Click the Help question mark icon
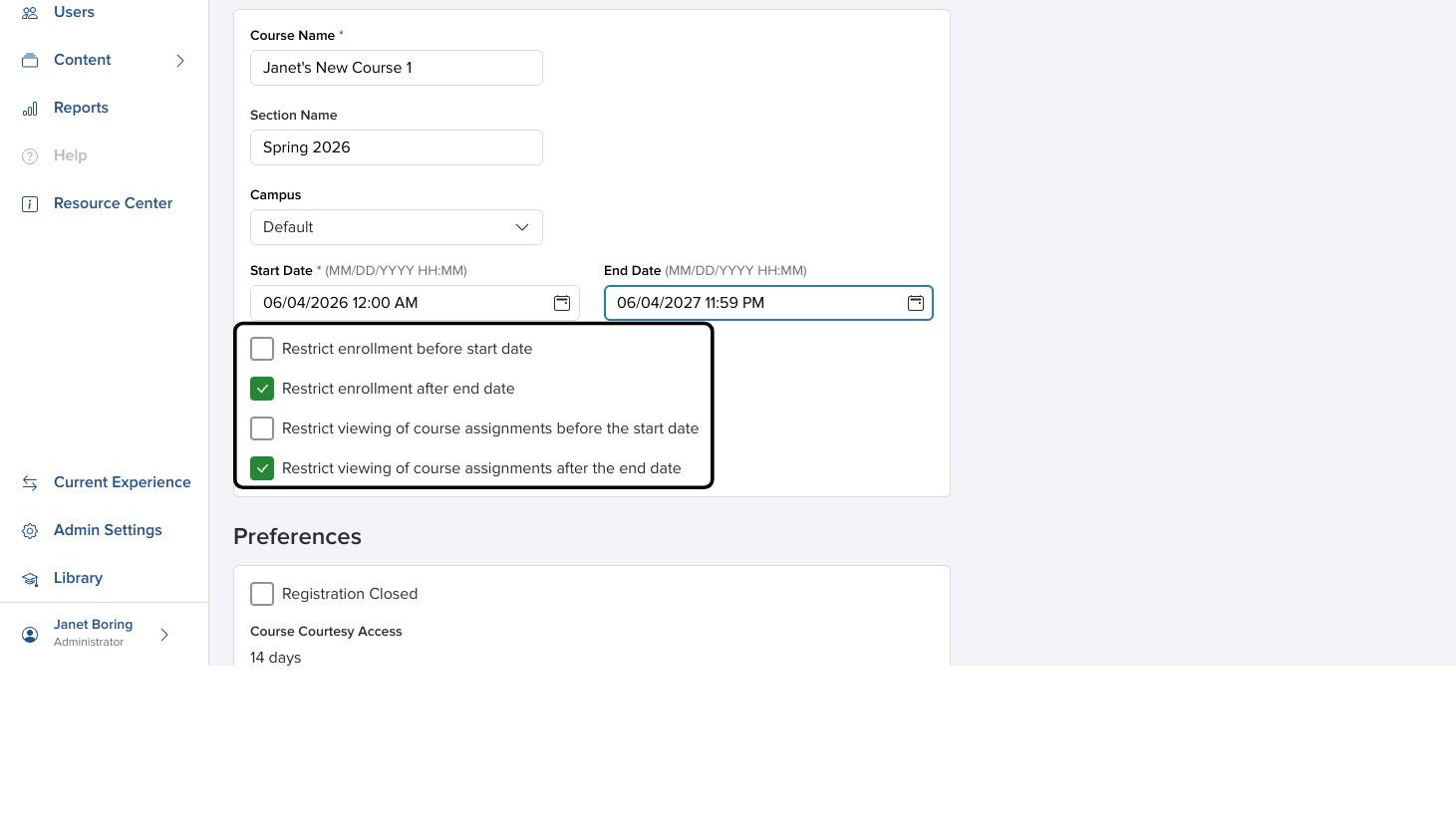 (x=30, y=156)
